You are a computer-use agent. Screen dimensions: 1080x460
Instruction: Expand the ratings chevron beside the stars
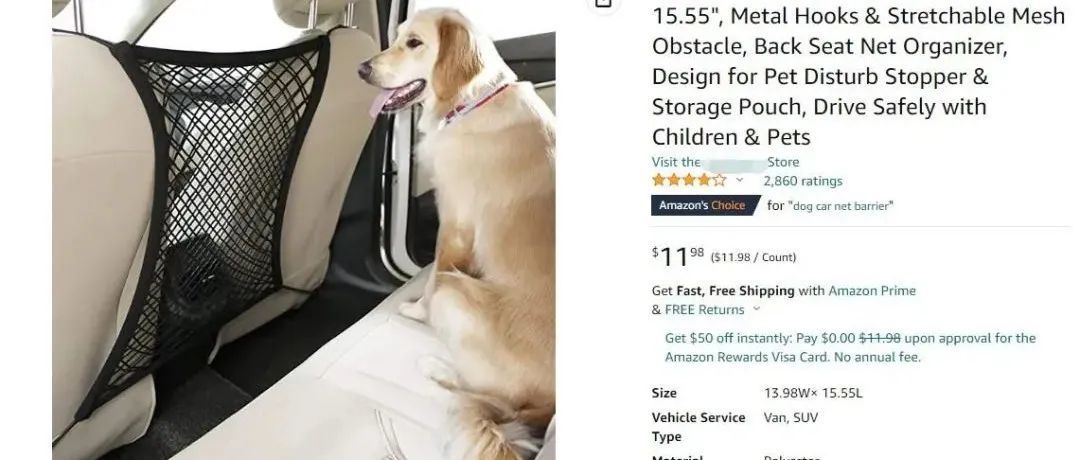(740, 180)
